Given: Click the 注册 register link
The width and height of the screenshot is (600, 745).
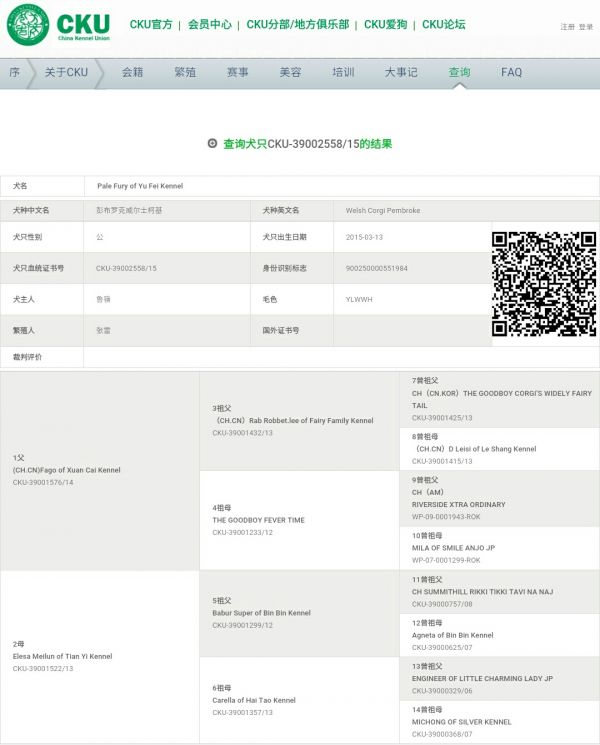Looking at the screenshot, I should (x=567, y=27).
